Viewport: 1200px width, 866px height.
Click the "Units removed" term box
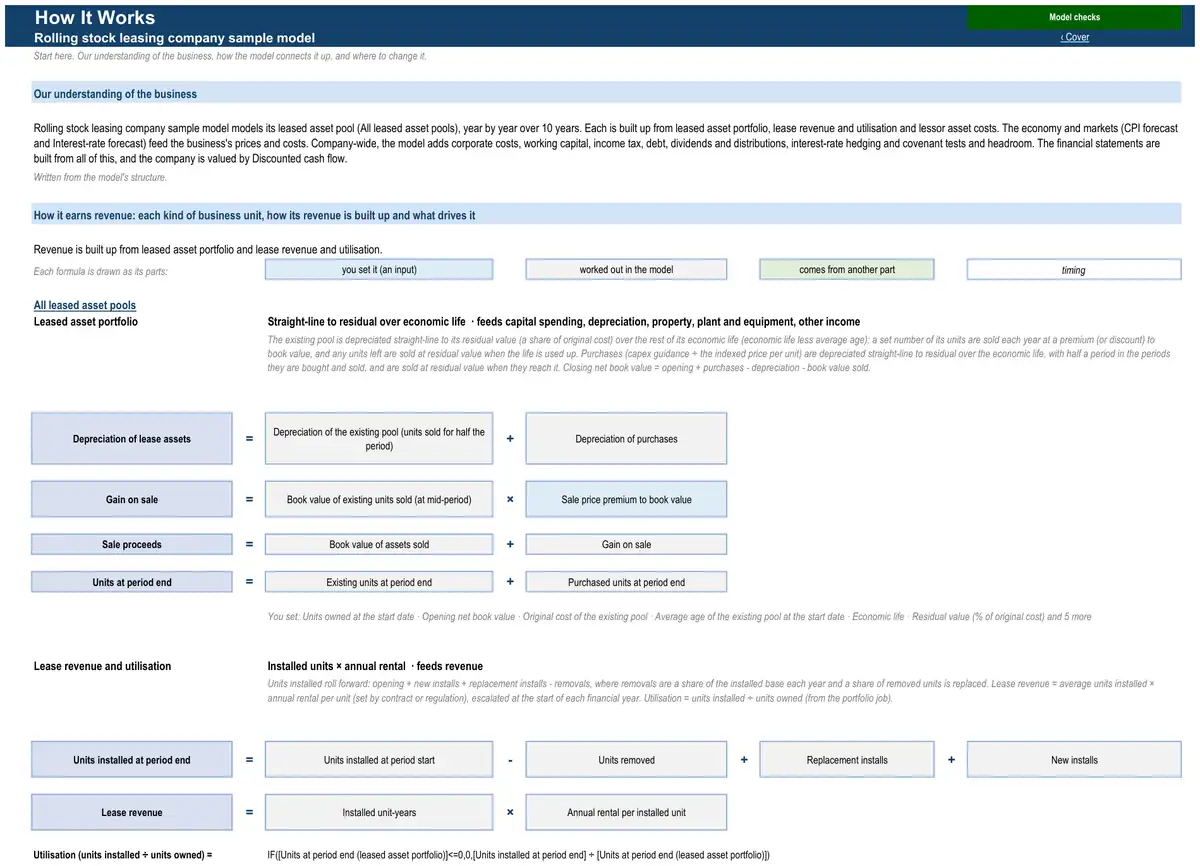[626, 760]
